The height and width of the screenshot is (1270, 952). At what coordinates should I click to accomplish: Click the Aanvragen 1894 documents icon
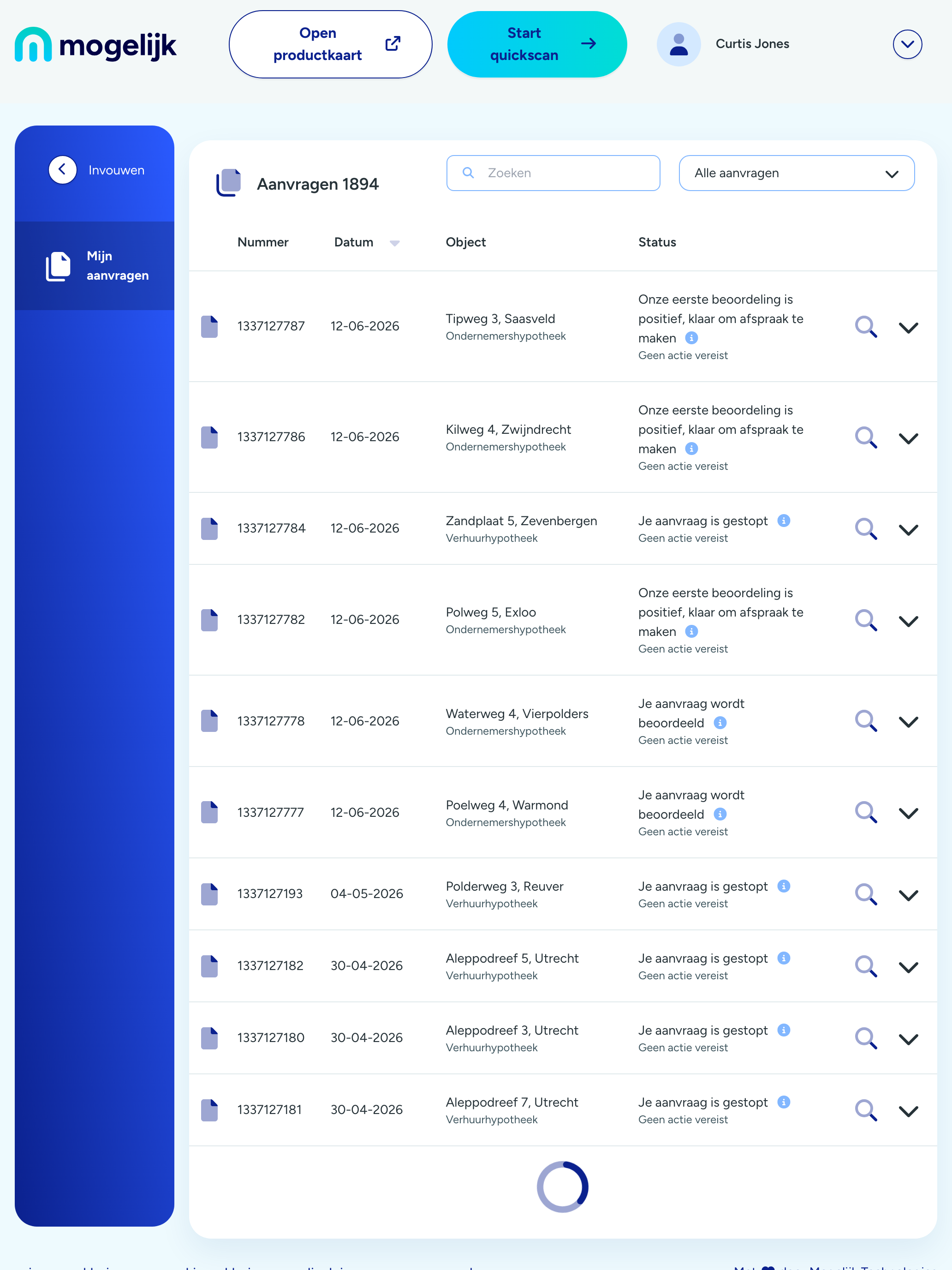pyautogui.click(x=228, y=183)
